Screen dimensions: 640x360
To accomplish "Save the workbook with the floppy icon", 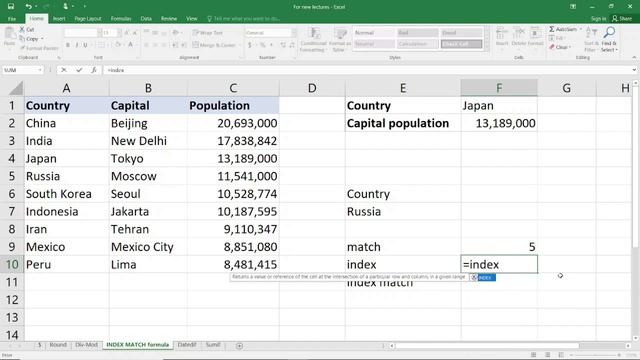I will (x=11, y=7).
